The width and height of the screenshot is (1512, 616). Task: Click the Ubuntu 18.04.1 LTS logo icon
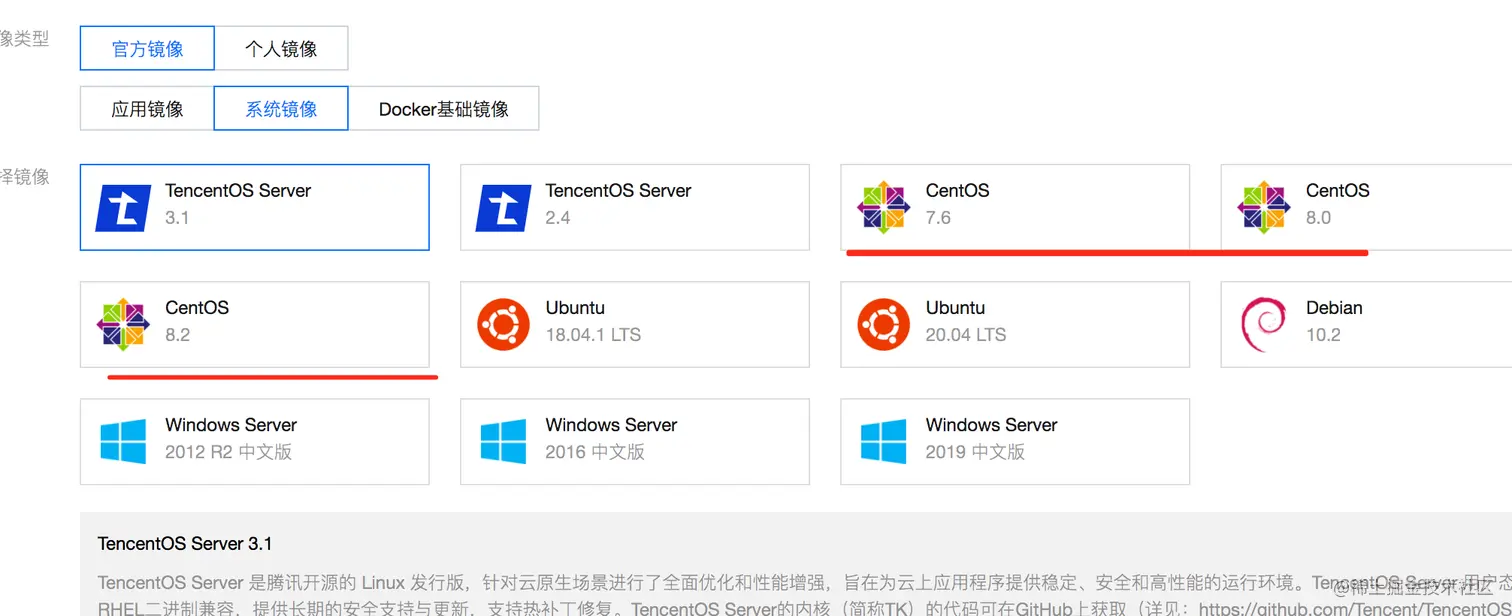click(503, 324)
